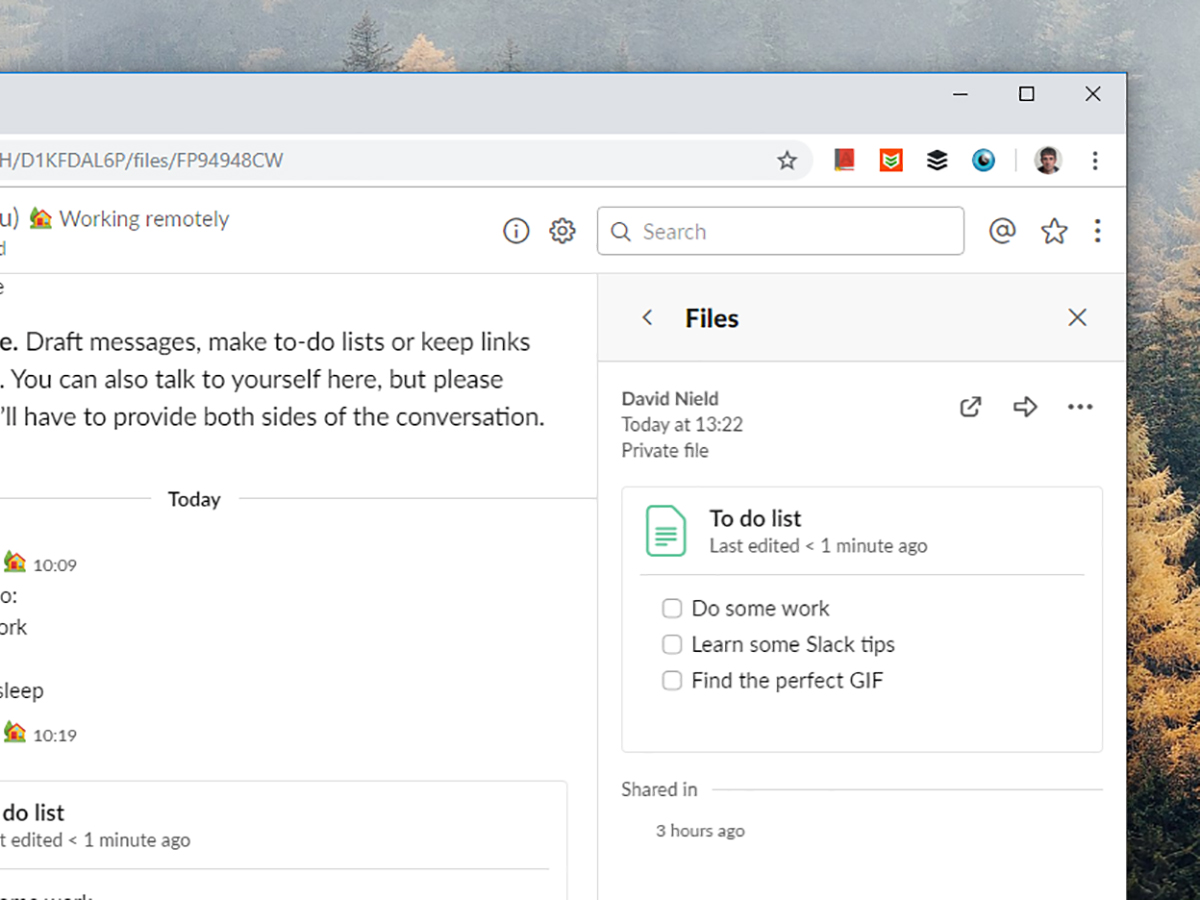Open channel details info icon
This screenshot has width=1200, height=900.
click(x=516, y=232)
